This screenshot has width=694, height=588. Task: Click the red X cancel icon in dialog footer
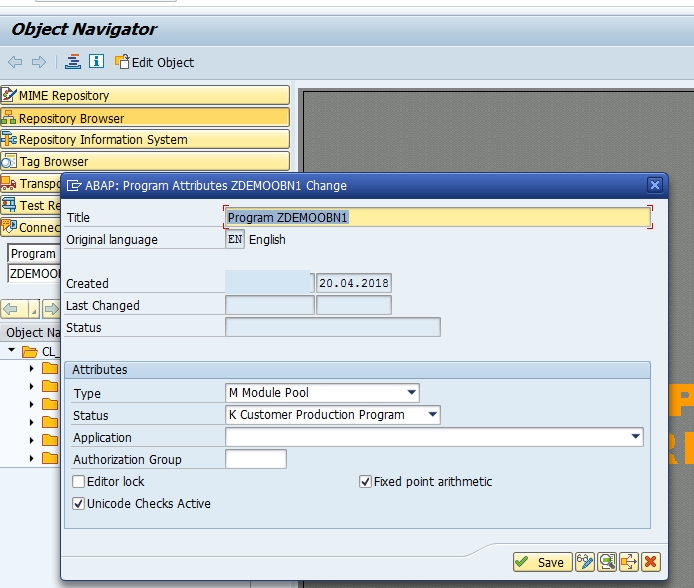[651, 562]
